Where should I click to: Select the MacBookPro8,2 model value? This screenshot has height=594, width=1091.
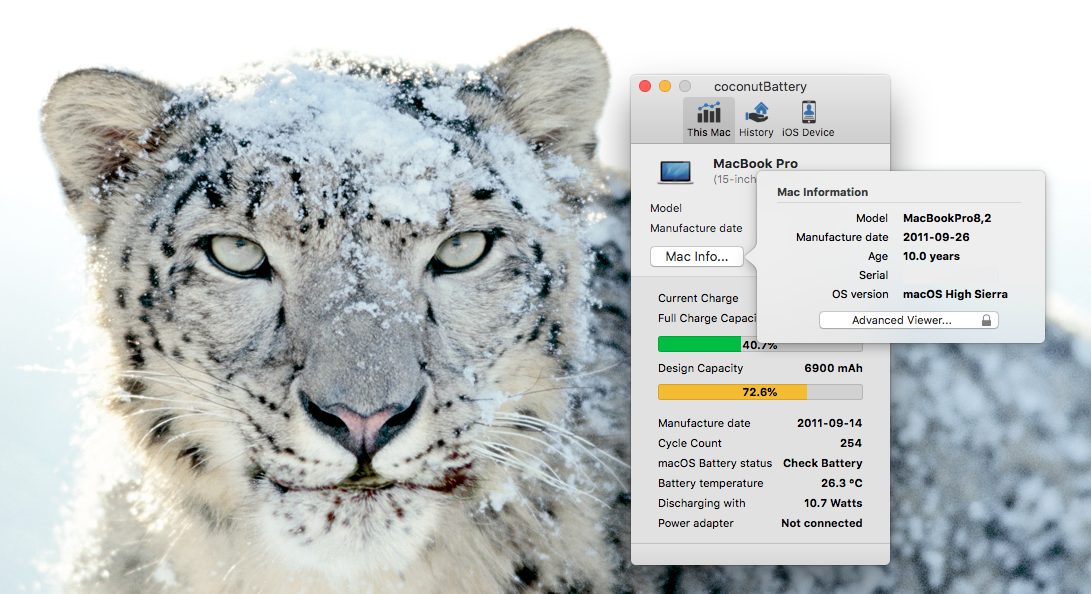pyautogui.click(x=946, y=218)
